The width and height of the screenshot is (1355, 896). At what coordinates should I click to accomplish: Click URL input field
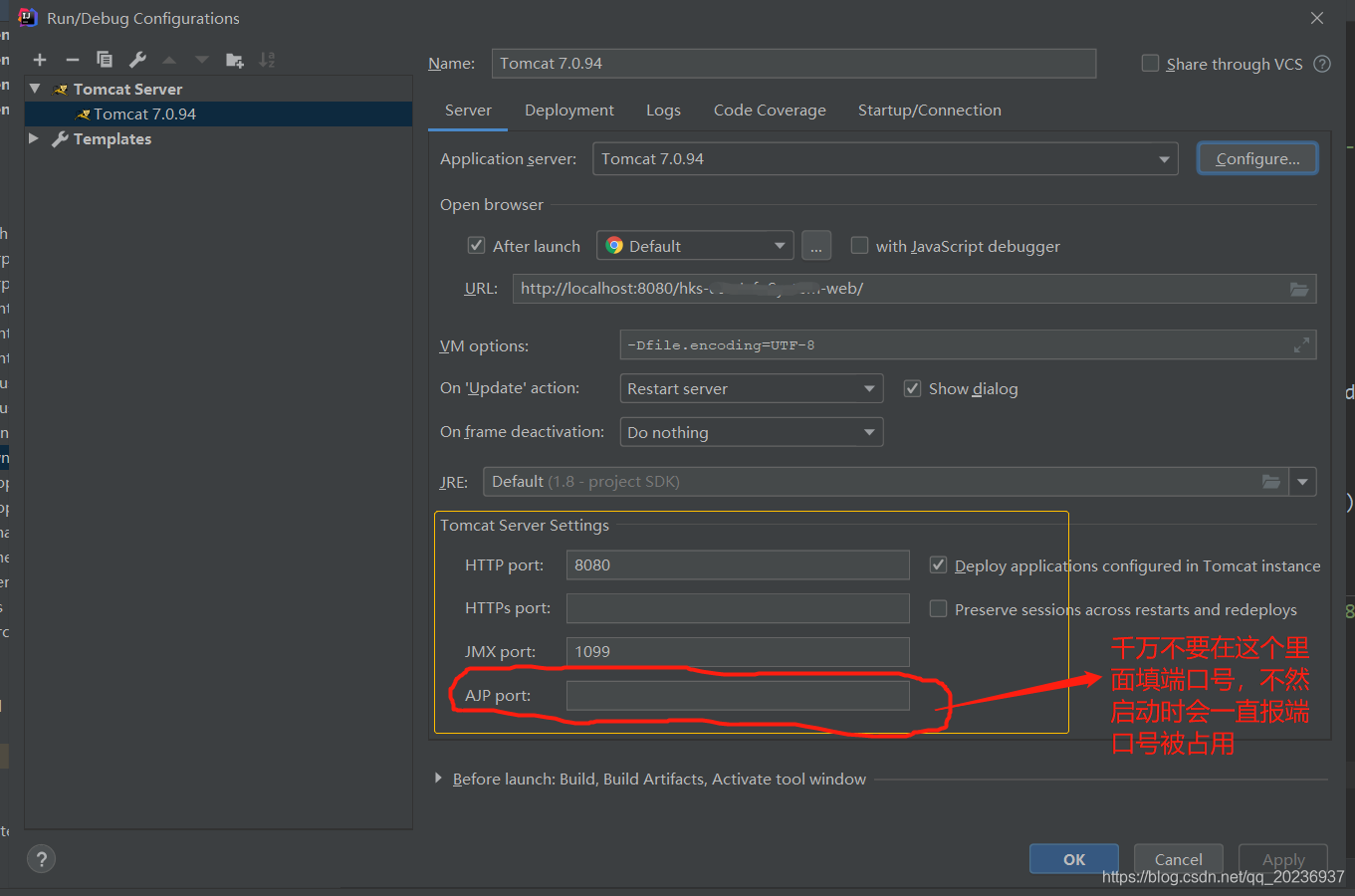(914, 289)
